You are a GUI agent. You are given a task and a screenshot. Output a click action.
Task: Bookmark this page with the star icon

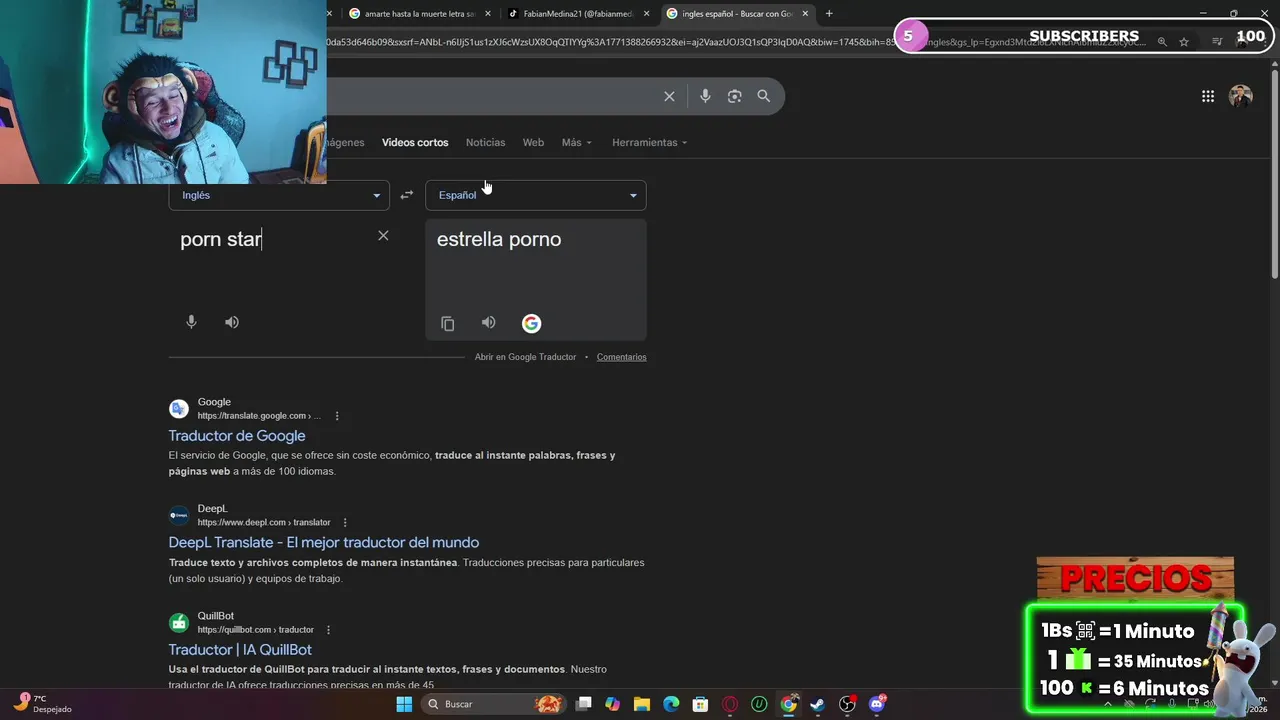[1184, 42]
